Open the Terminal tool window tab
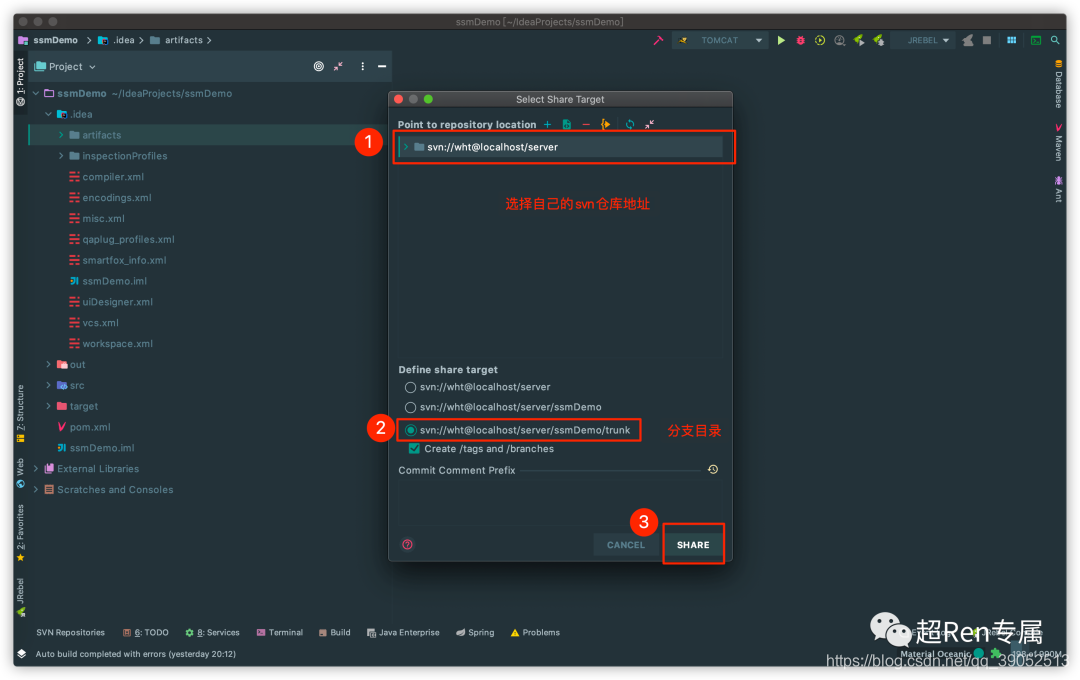The width and height of the screenshot is (1080, 680). click(x=280, y=633)
